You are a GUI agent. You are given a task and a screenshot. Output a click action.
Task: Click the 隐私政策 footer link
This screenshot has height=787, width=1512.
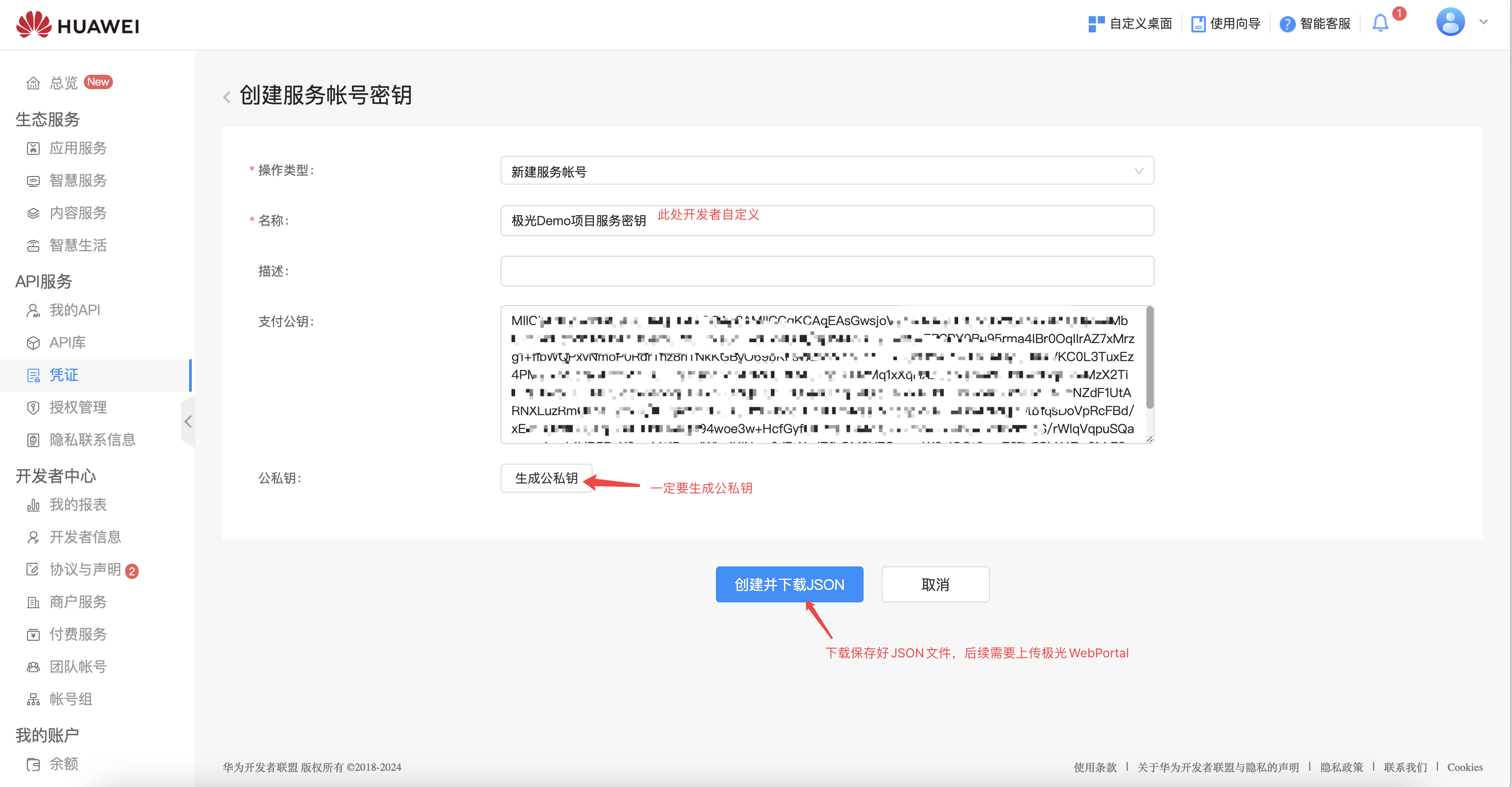click(x=1341, y=767)
